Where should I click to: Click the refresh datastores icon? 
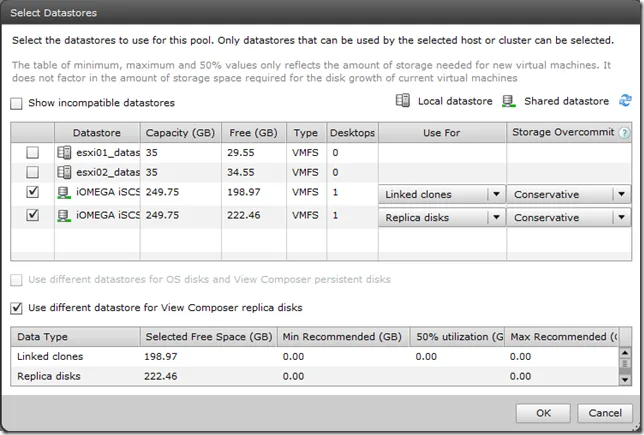point(625,100)
